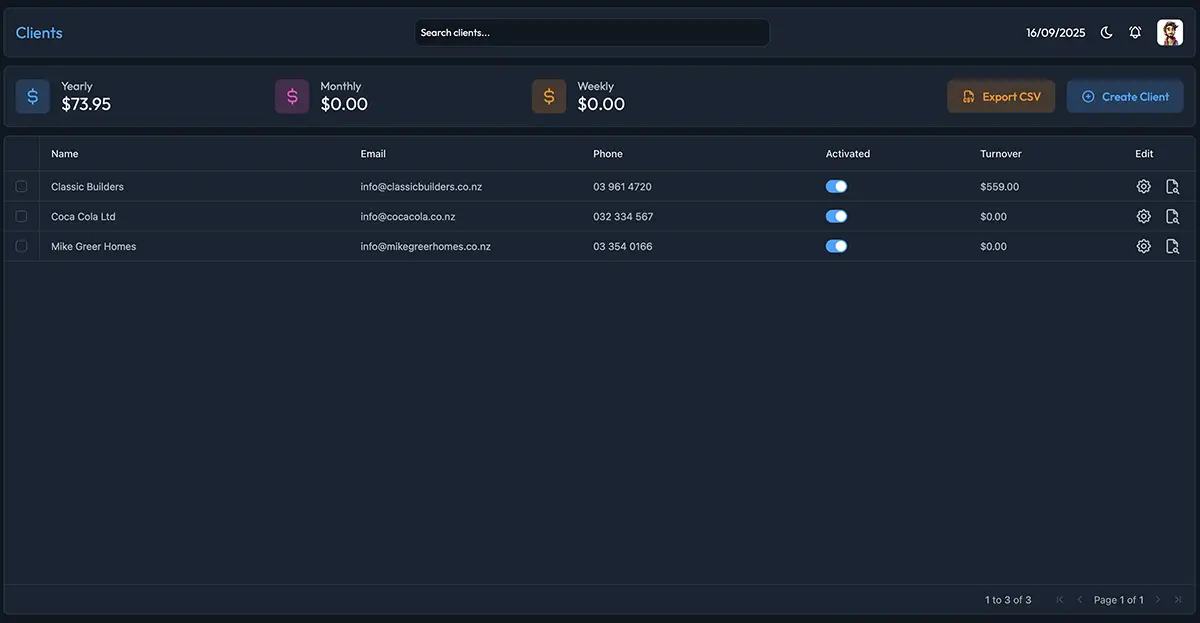Turn off Mike Greer Homes activation toggle
This screenshot has width=1200, height=623.
pyautogui.click(x=836, y=247)
